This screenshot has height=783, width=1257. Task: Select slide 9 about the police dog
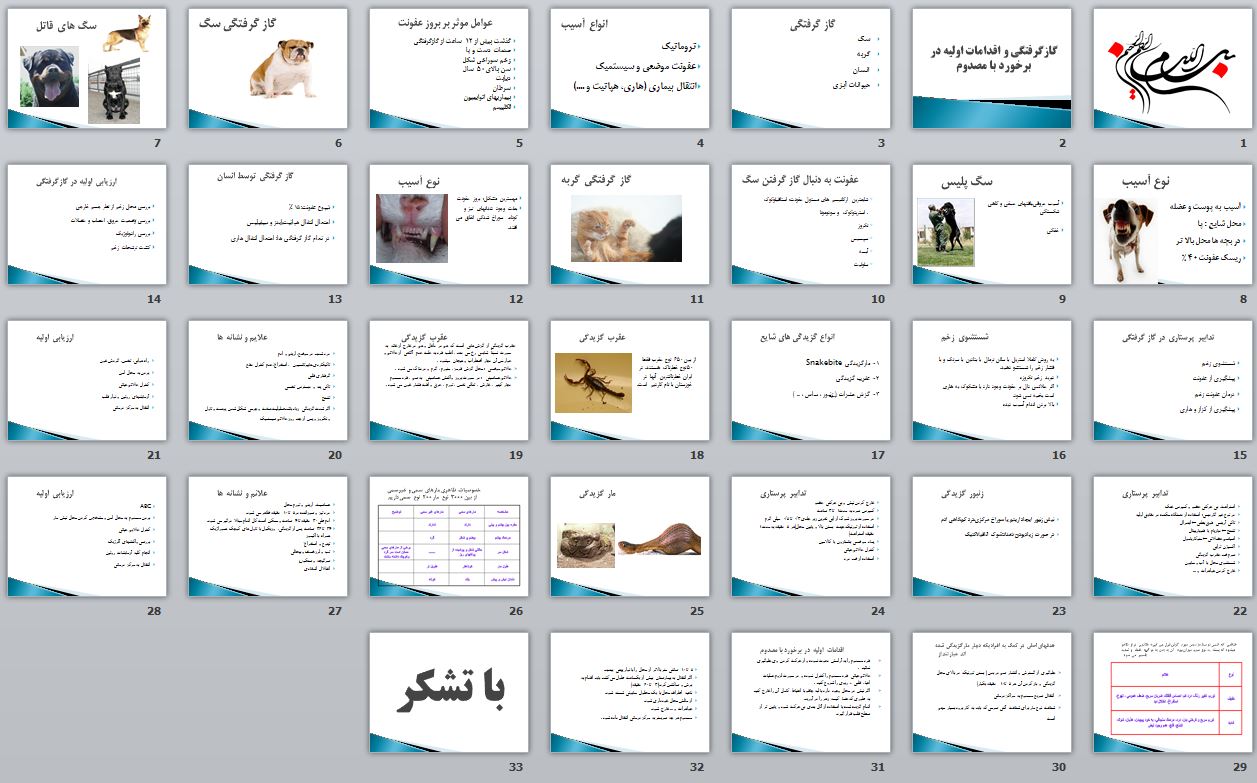(991, 224)
